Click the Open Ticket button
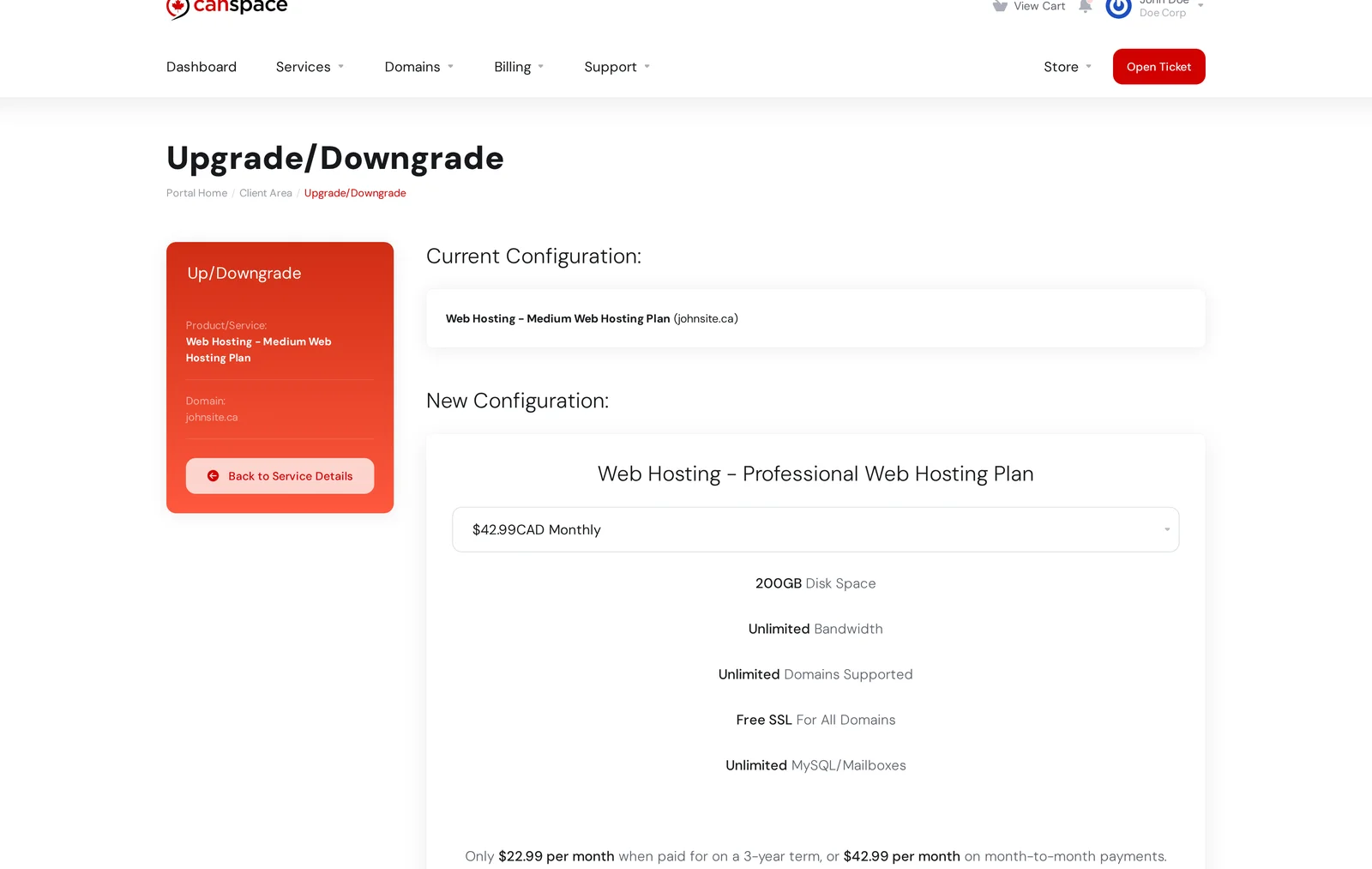Image resolution: width=1372 pixels, height=869 pixels. coord(1159,67)
